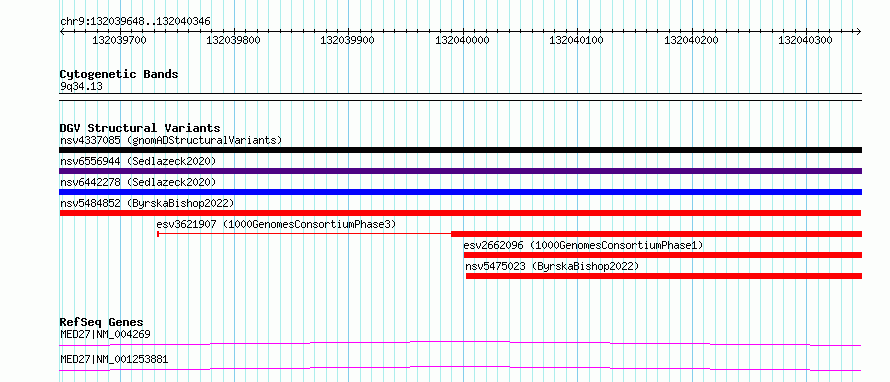Click the magenta MED27|NM_004269 transcript line
This screenshot has height=382, width=890.
click(460, 343)
